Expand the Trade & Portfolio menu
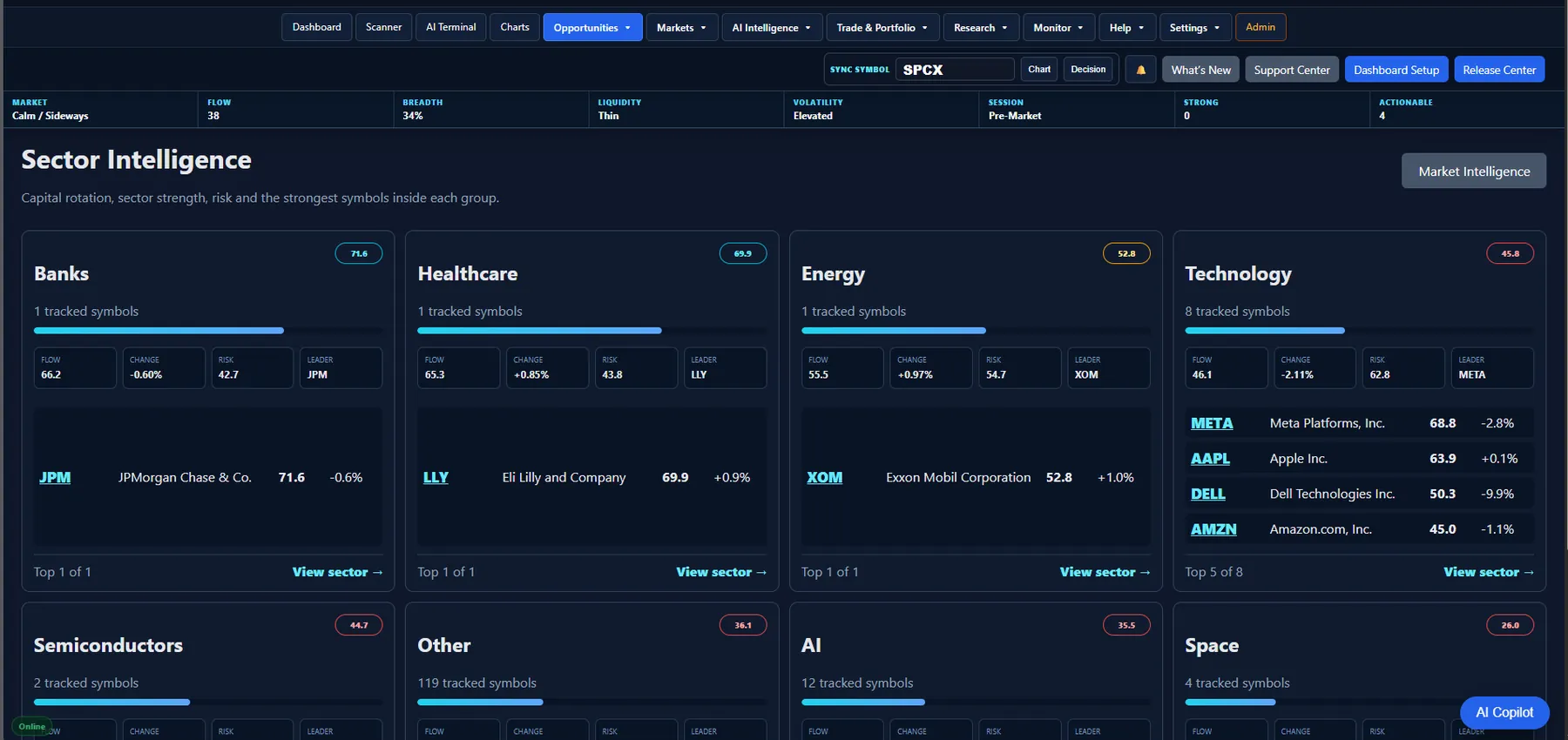This screenshot has width=1568, height=740. [x=882, y=27]
